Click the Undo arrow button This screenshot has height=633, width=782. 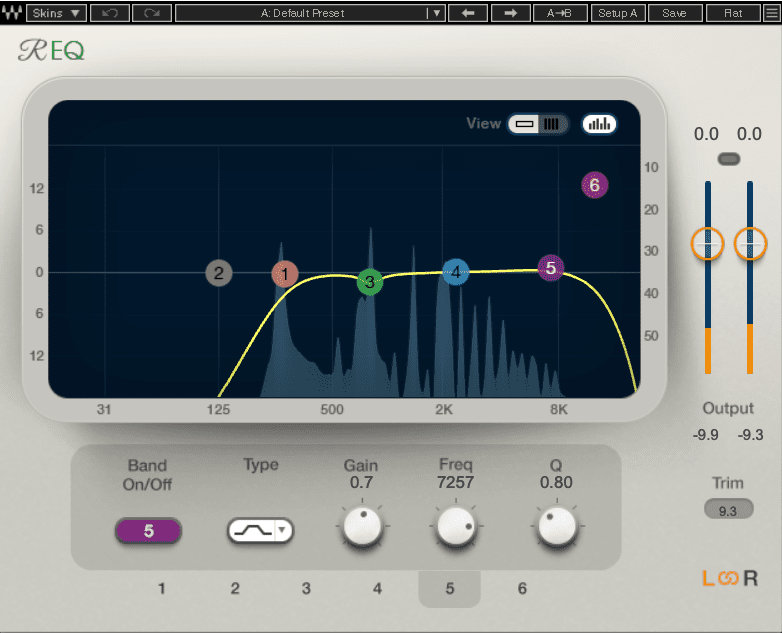110,13
